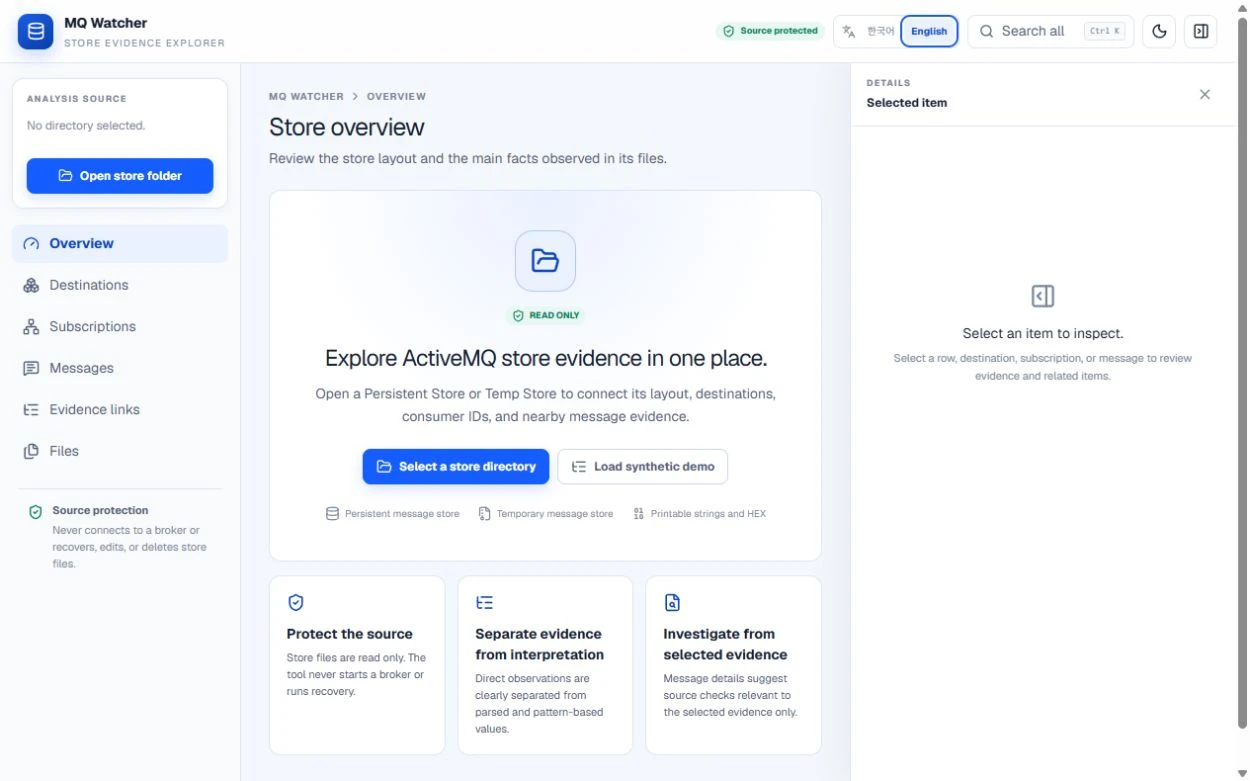This screenshot has height=781, width=1250.
Task: Click the Protect the source shield icon
Action: click(295, 603)
